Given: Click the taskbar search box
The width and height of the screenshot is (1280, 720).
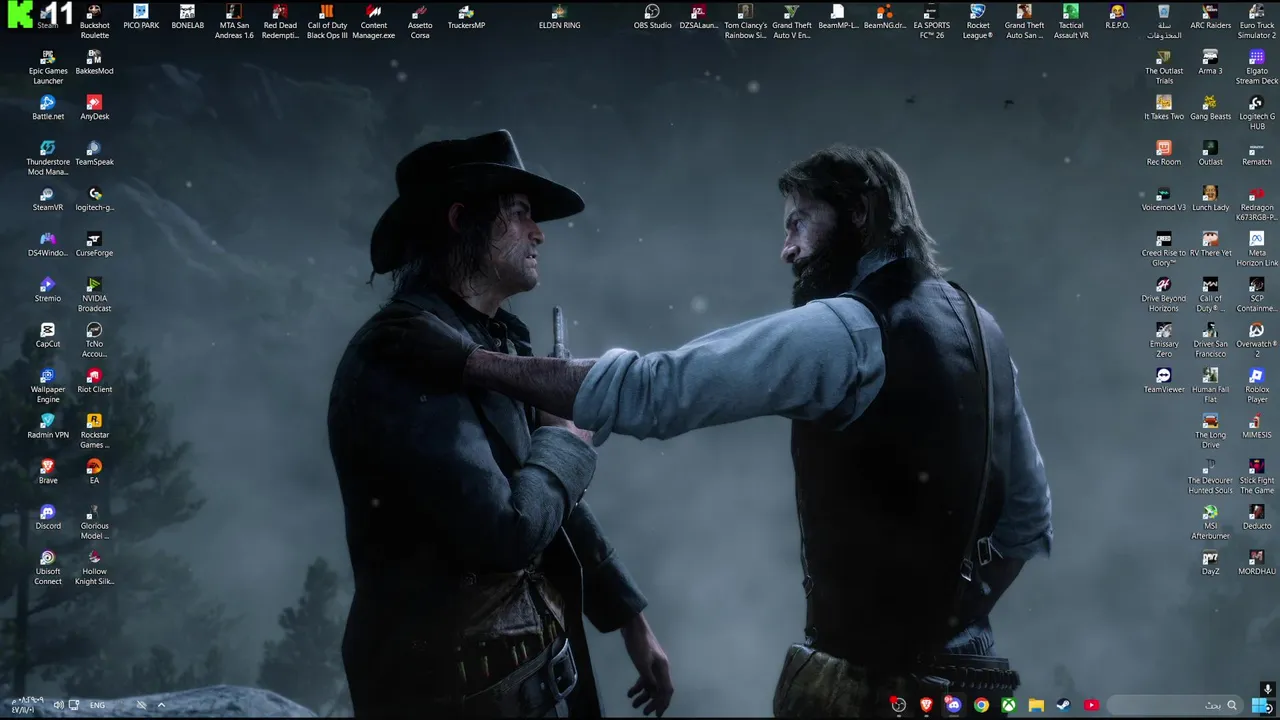Looking at the screenshot, I should point(1175,705).
